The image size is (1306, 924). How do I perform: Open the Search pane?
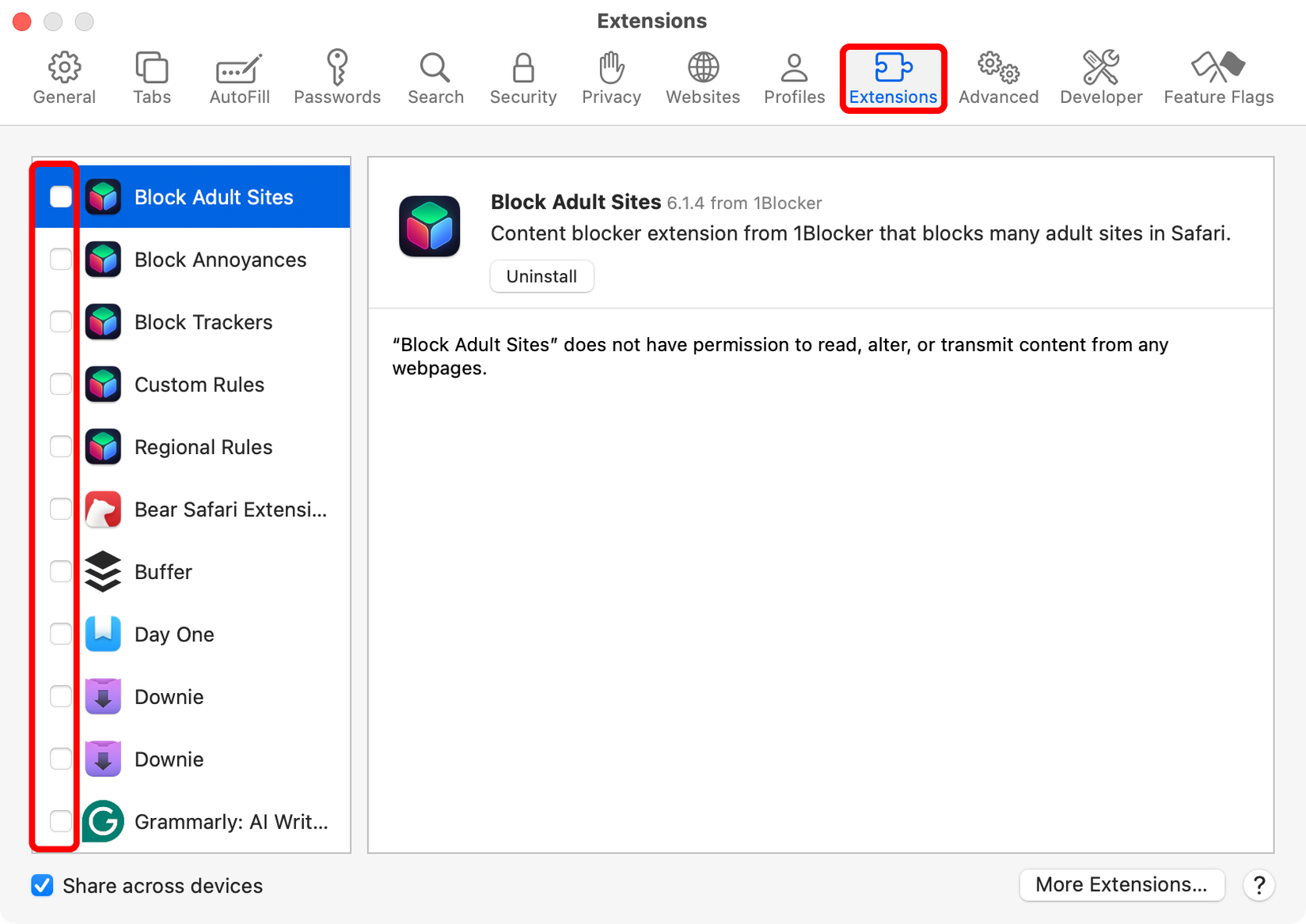pos(435,75)
